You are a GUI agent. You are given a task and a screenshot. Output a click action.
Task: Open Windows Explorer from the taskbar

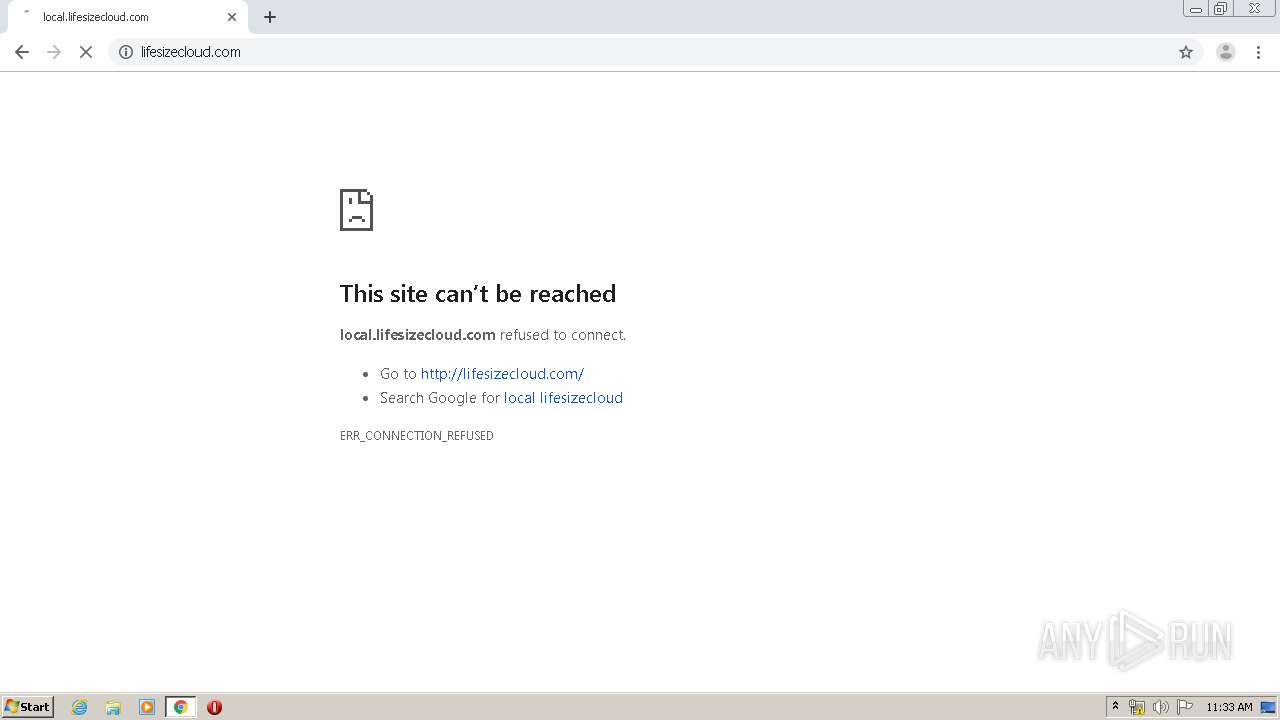click(113, 707)
